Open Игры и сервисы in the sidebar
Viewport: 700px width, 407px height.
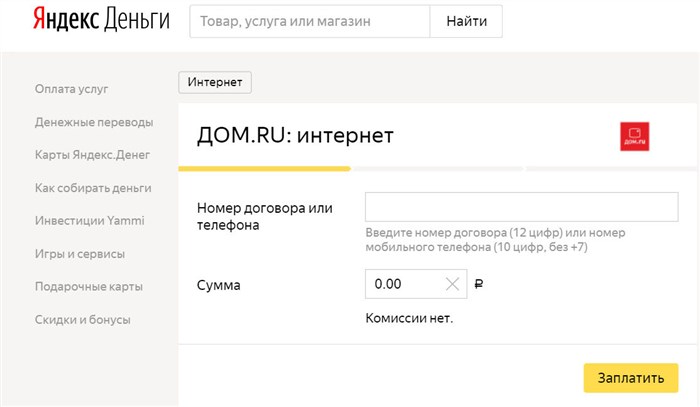coord(80,253)
